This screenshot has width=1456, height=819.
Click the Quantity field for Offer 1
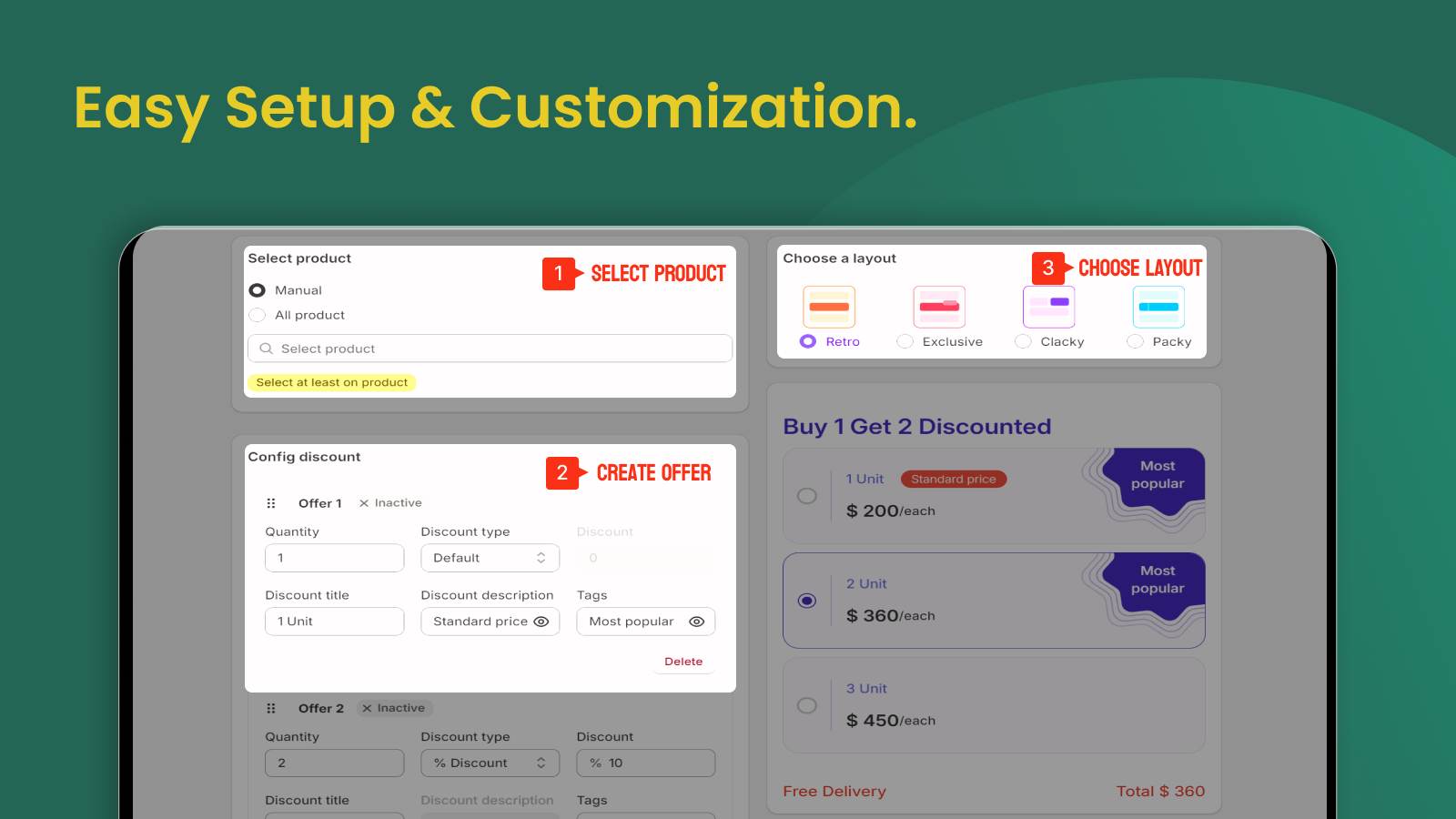point(334,558)
